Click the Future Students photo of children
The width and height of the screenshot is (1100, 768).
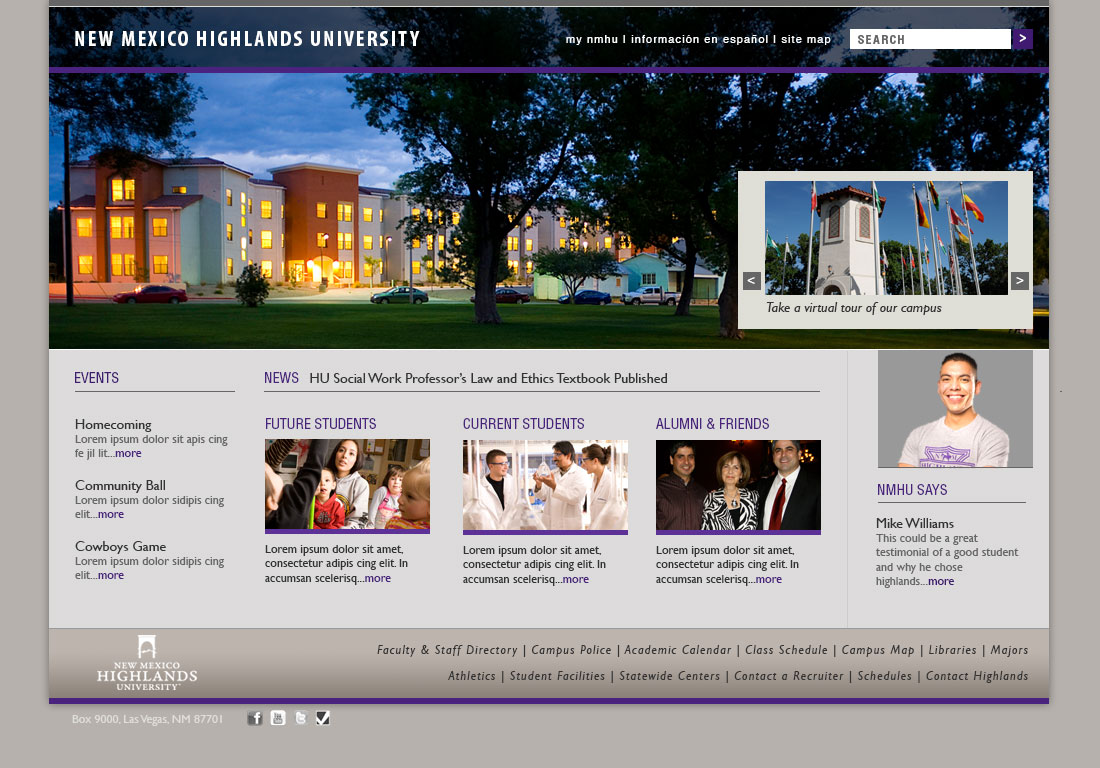[347, 486]
